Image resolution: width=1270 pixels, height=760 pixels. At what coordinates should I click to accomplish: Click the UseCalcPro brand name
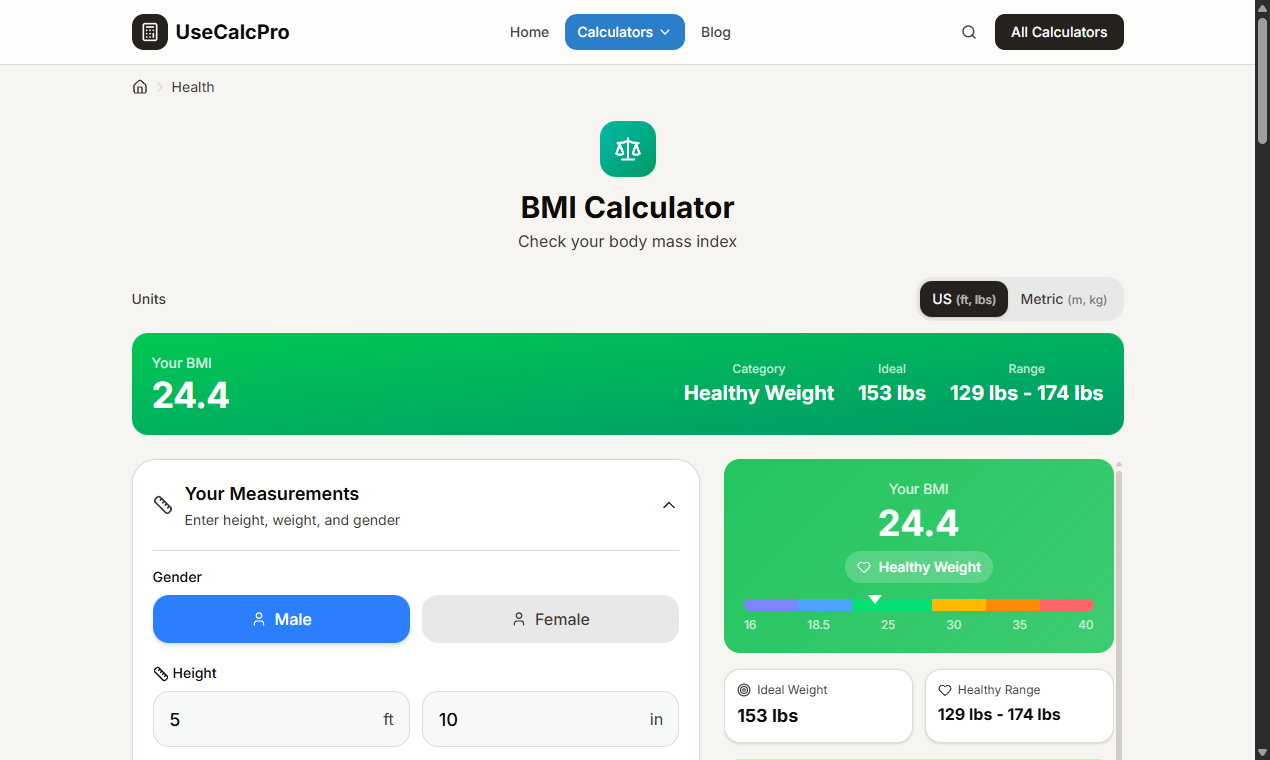tap(233, 32)
